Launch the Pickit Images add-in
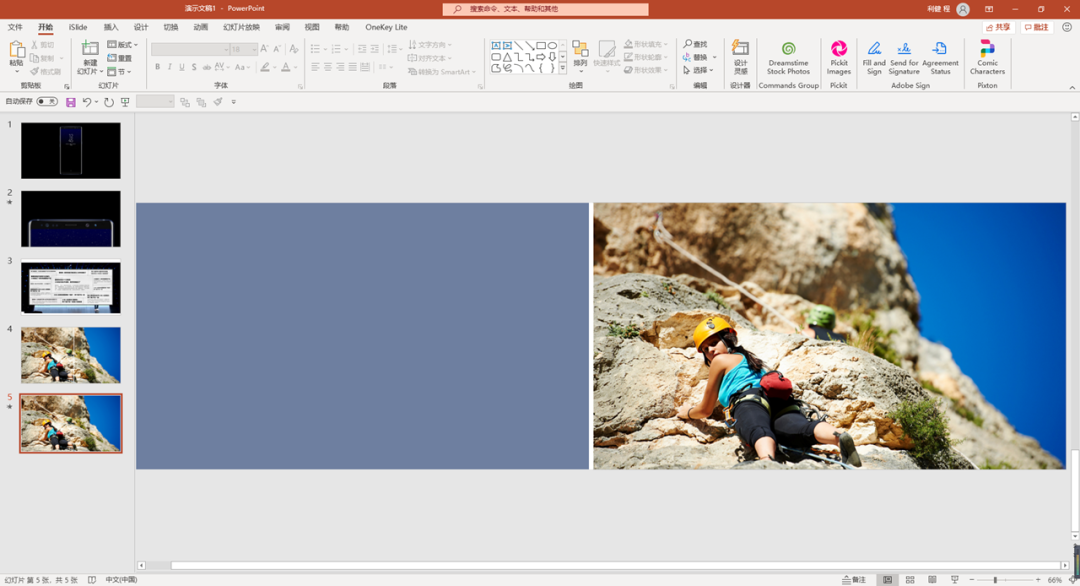This screenshot has width=1080, height=586. (x=838, y=57)
